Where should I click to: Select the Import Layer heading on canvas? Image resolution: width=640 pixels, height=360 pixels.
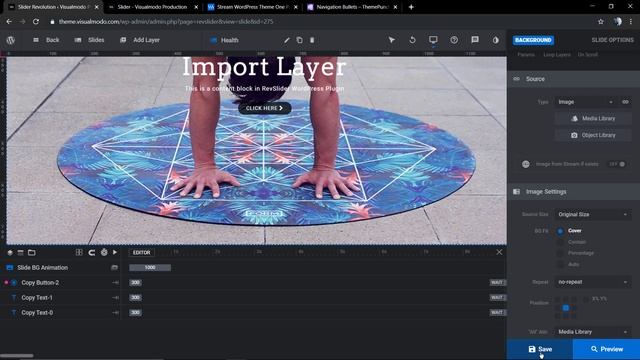(x=264, y=67)
